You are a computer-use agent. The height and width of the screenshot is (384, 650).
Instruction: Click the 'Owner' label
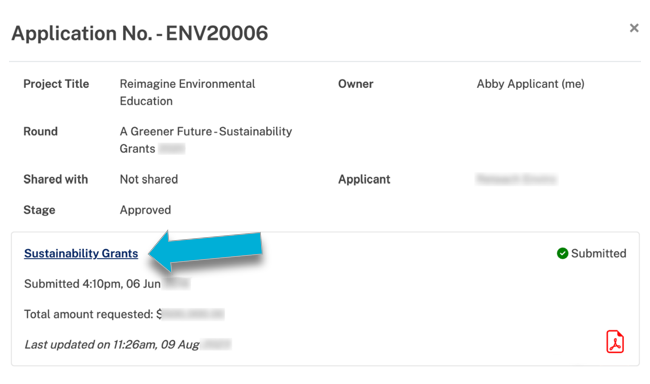click(x=356, y=84)
